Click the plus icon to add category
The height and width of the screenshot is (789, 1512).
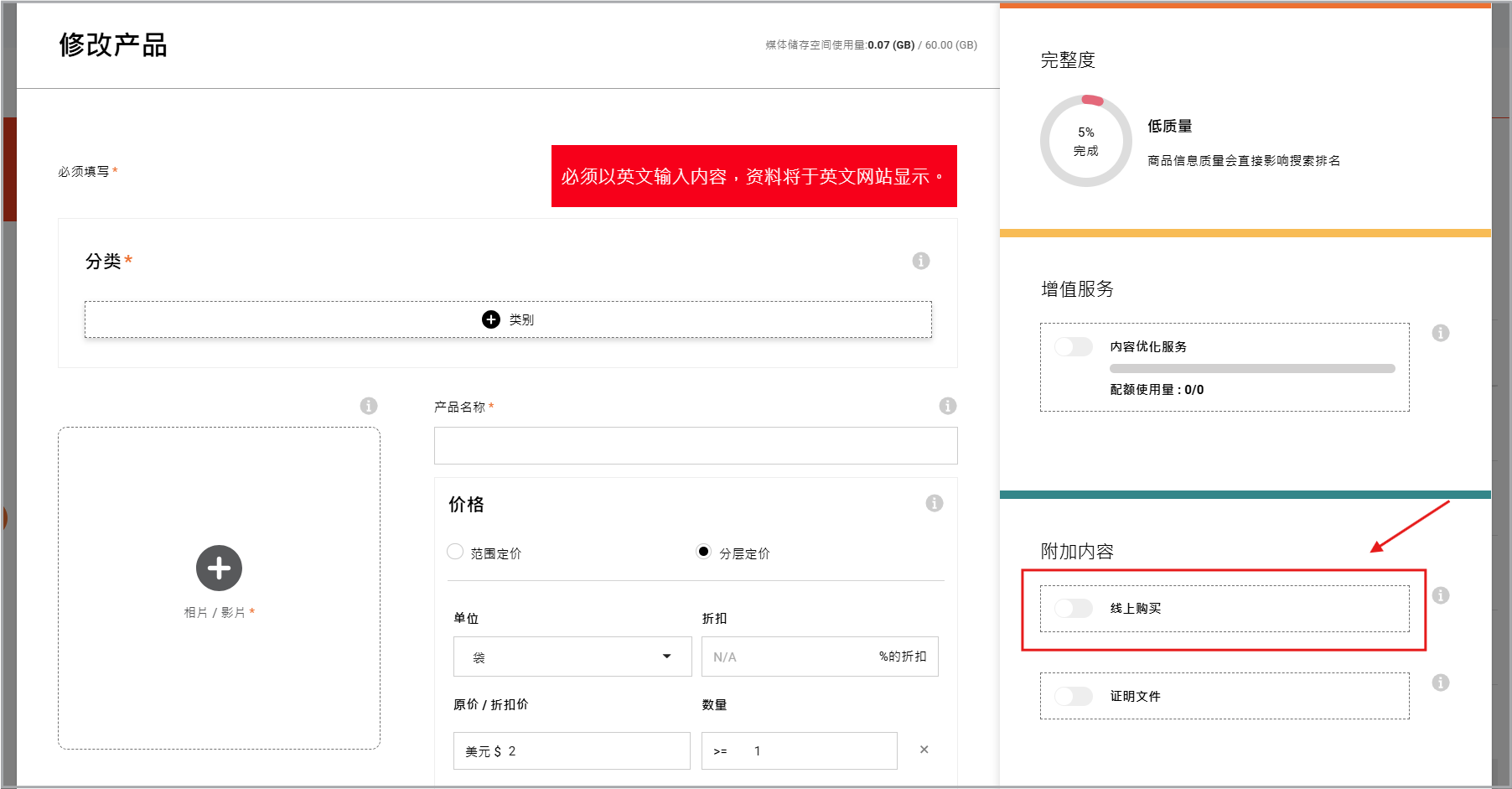[491, 319]
